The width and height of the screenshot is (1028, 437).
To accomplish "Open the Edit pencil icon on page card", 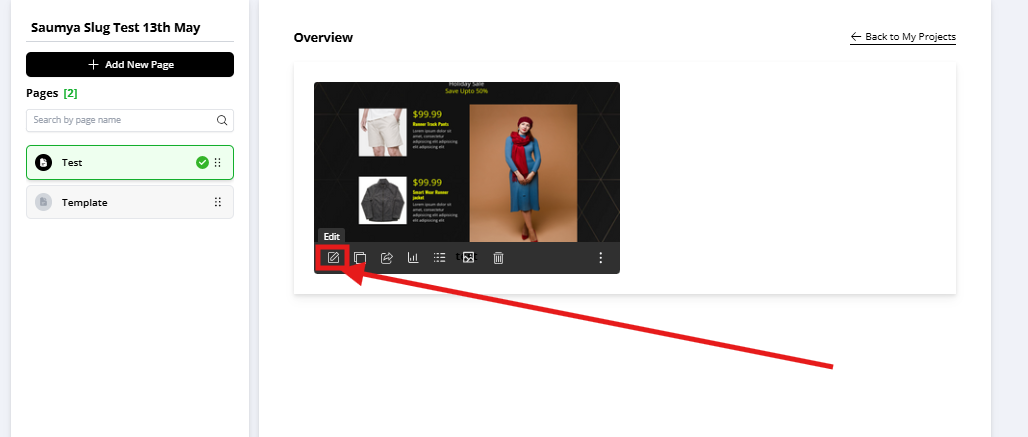I will [x=333, y=257].
